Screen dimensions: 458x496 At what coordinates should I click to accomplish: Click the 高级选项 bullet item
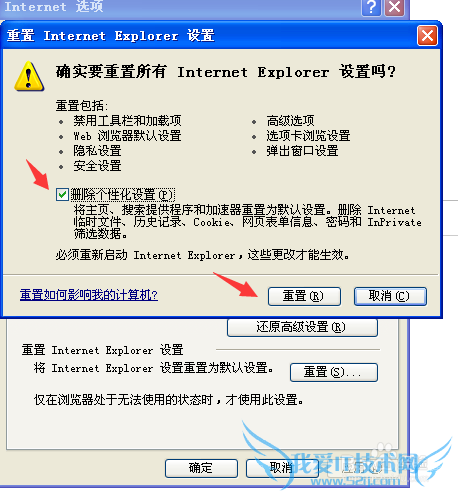(x=290, y=120)
